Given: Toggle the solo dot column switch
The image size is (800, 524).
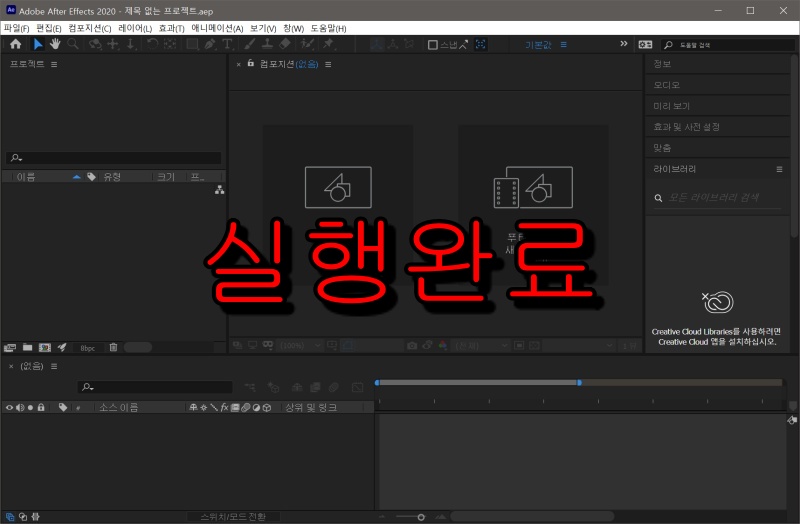Looking at the screenshot, I should (31, 407).
